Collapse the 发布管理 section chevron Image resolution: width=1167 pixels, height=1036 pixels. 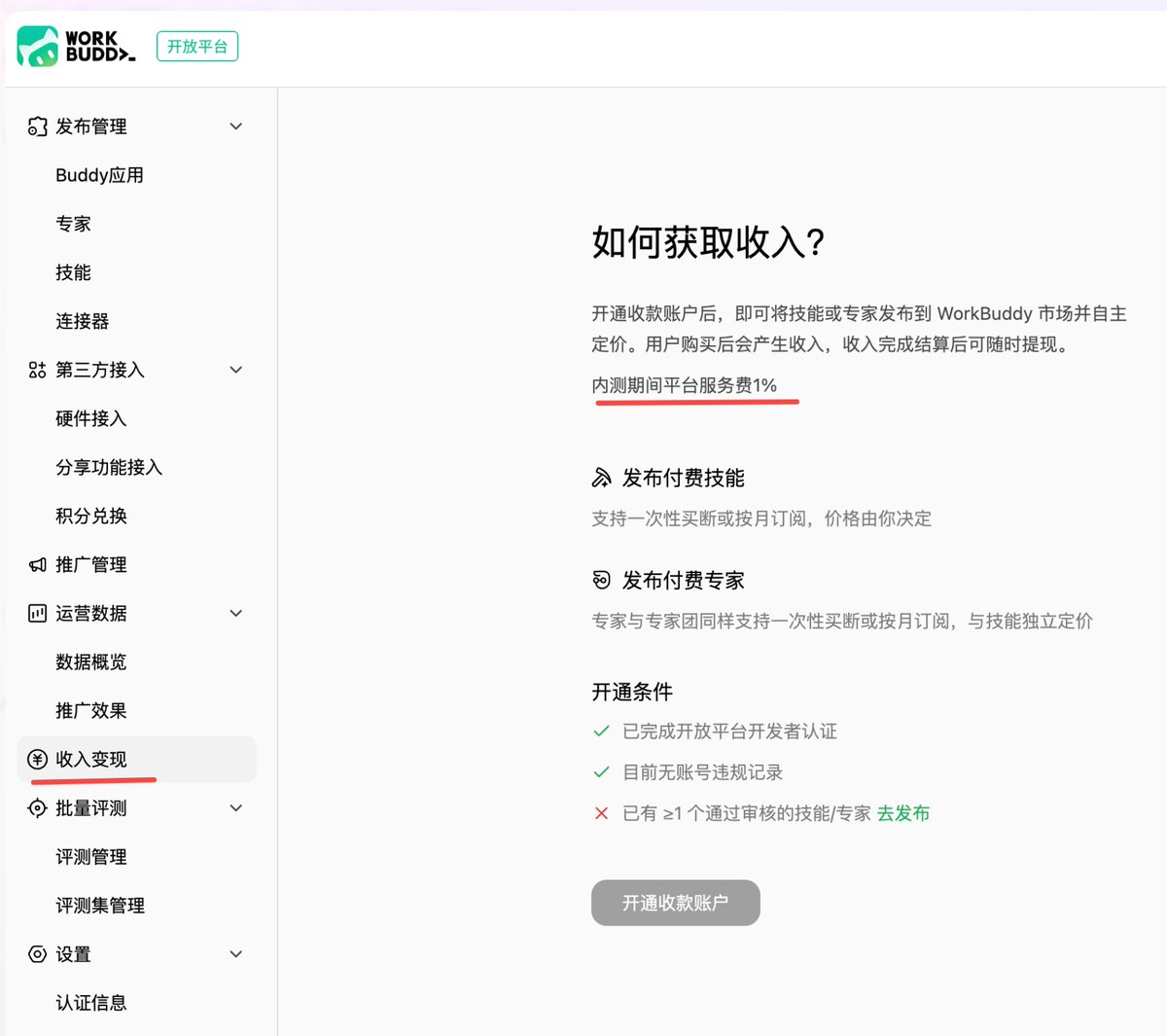tap(236, 126)
